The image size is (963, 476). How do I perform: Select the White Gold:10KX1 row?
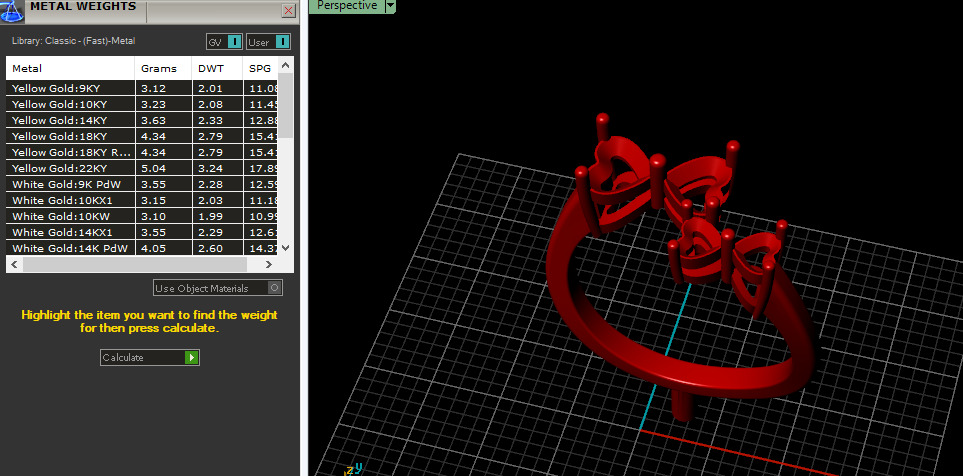coord(142,200)
